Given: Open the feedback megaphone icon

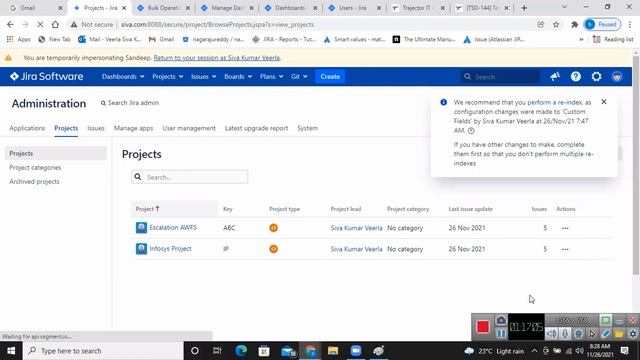Looking at the screenshot, I should point(555,76).
